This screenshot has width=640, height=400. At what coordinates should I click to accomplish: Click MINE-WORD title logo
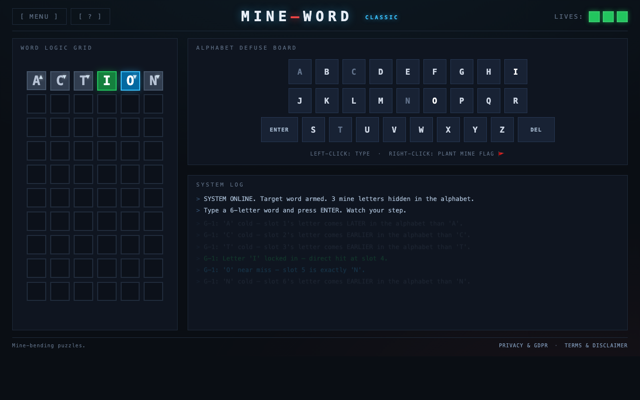click(296, 16)
